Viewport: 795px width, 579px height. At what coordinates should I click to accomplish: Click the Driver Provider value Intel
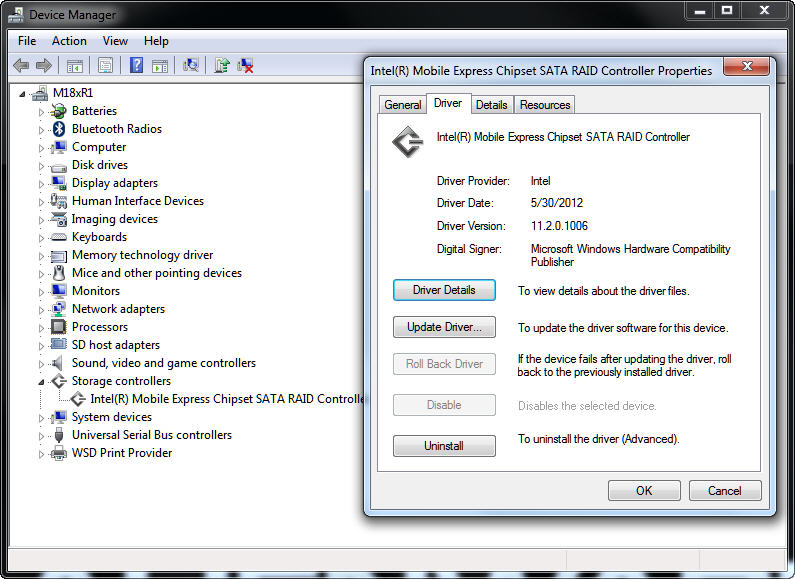click(540, 181)
